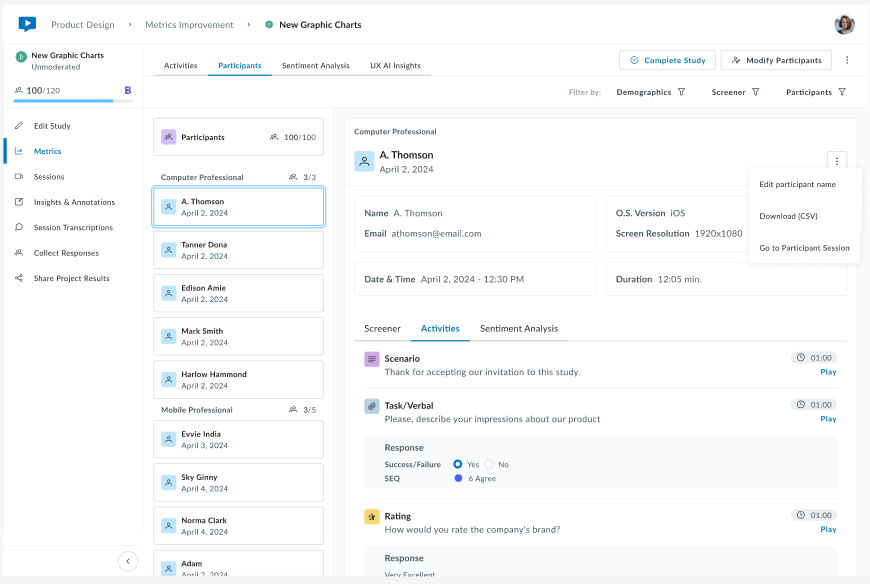870x584 pixels.
Task: Collapse the left sidebar with the chevron
Action: click(x=128, y=561)
